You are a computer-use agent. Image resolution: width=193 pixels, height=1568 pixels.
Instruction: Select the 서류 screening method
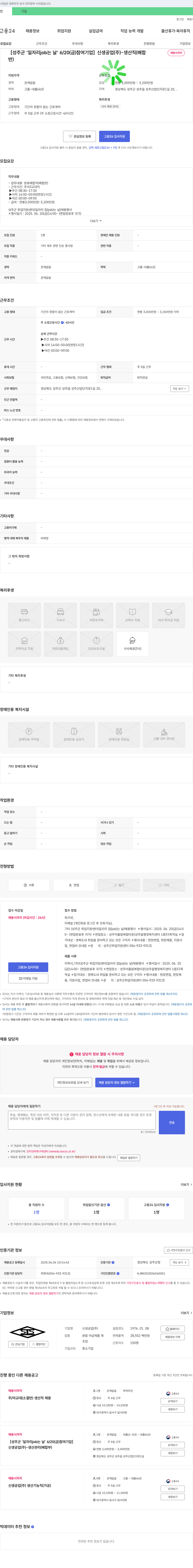[x=29, y=885]
